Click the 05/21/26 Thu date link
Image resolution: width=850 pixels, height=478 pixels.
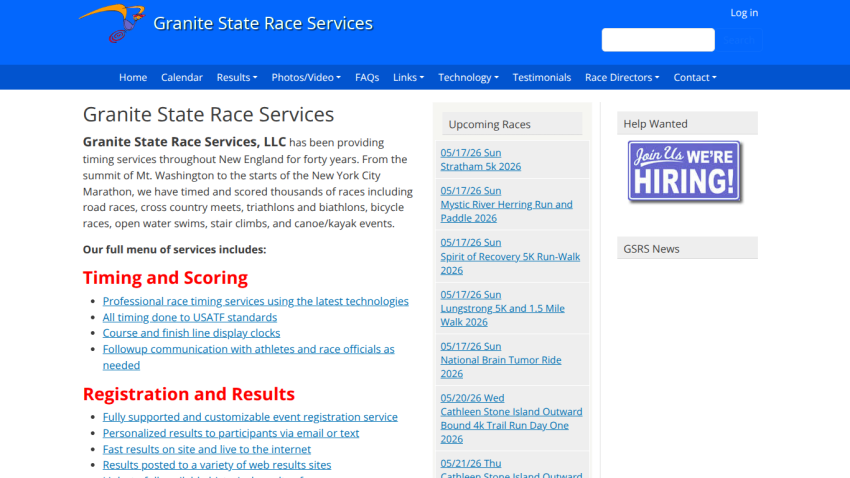[471, 463]
